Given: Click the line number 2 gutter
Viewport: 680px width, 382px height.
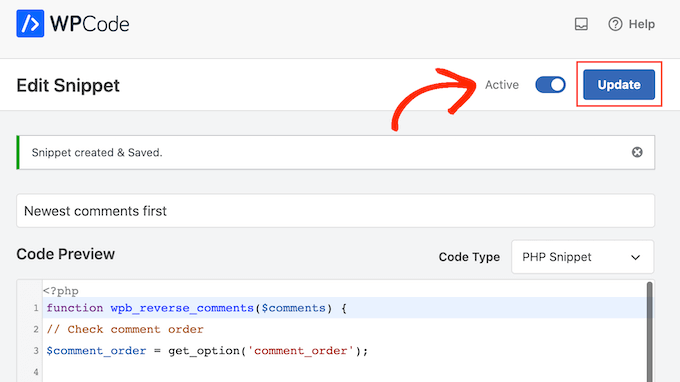Looking at the screenshot, I should pyautogui.click(x=36, y=330).
